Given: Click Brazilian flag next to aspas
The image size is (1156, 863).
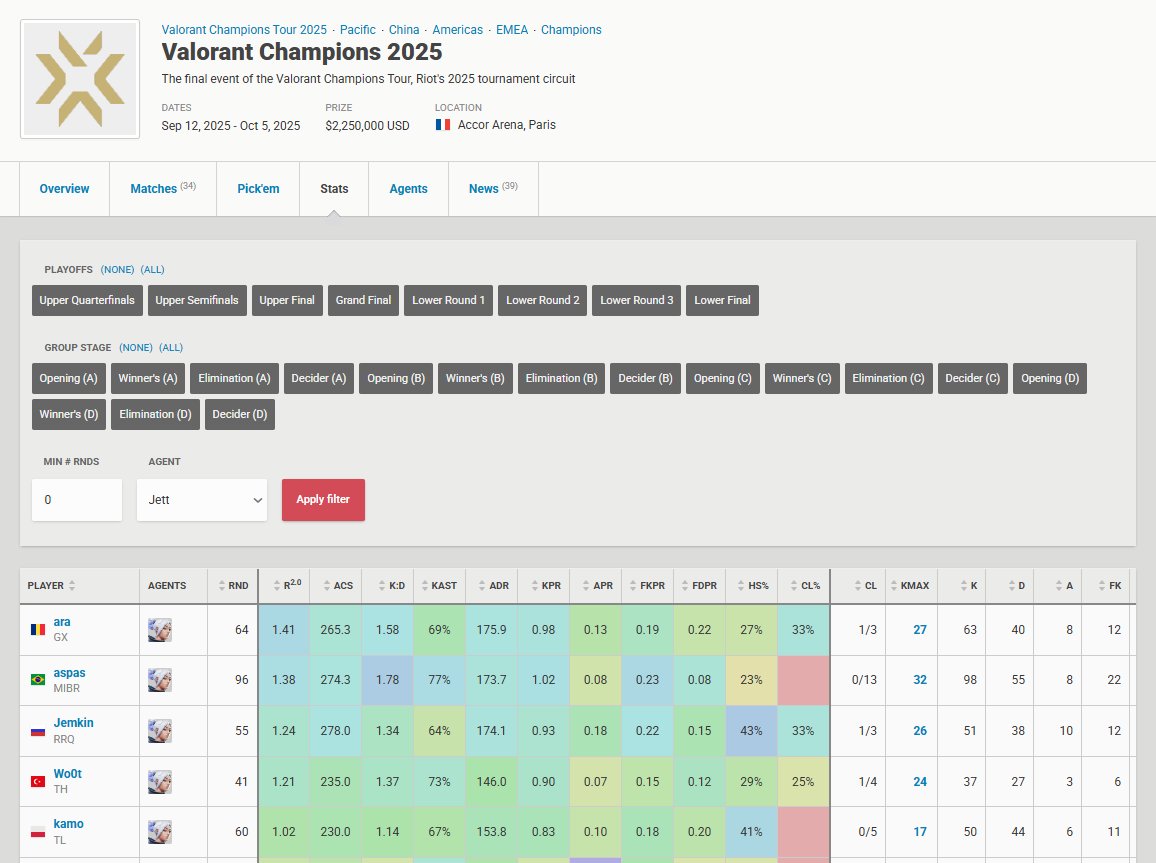Looking at the screenshot, I should point(38,679).
